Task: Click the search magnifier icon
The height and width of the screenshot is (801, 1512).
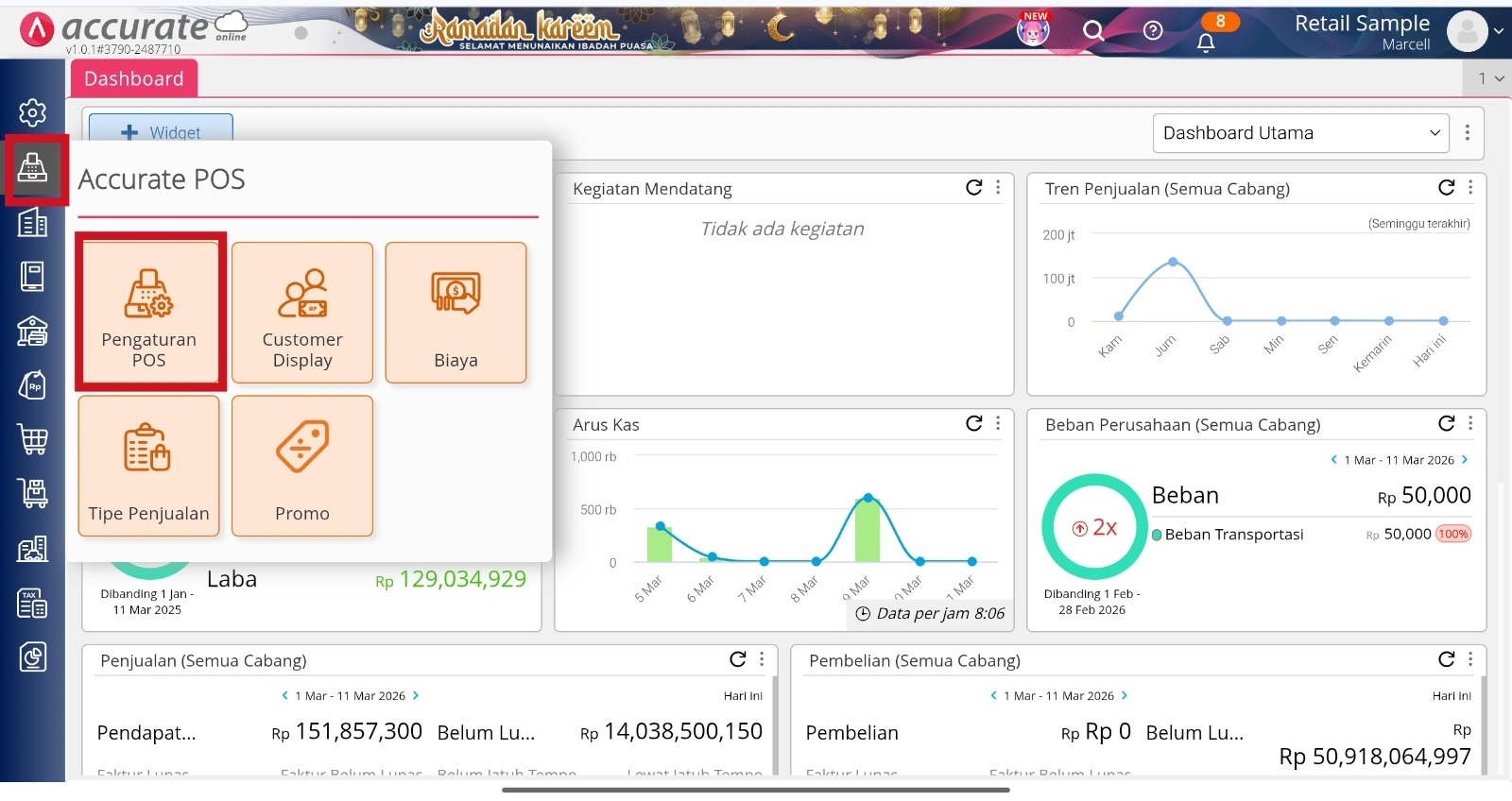Action: pos(1093,31)
